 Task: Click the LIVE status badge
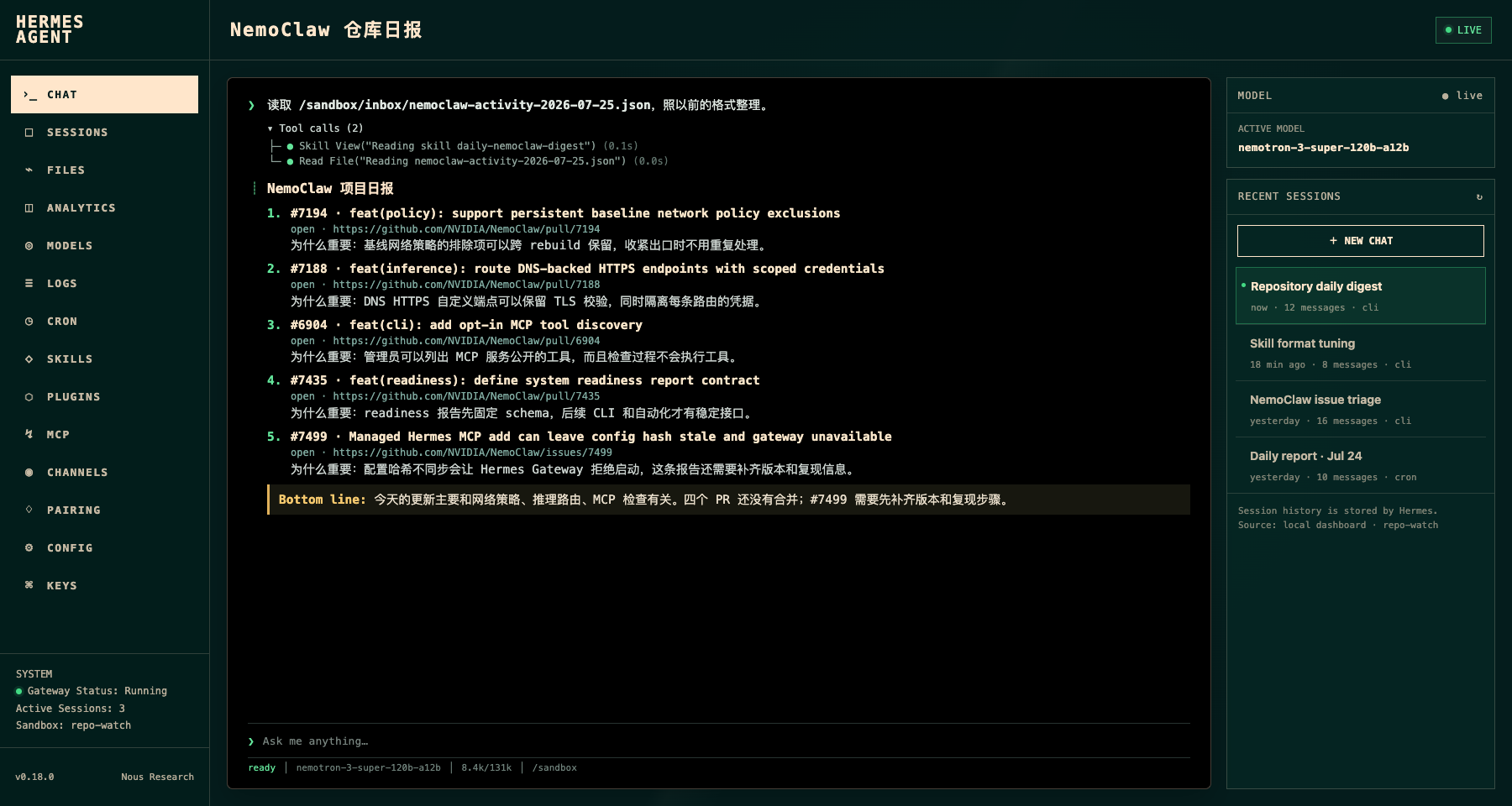tap(1463, 30)
